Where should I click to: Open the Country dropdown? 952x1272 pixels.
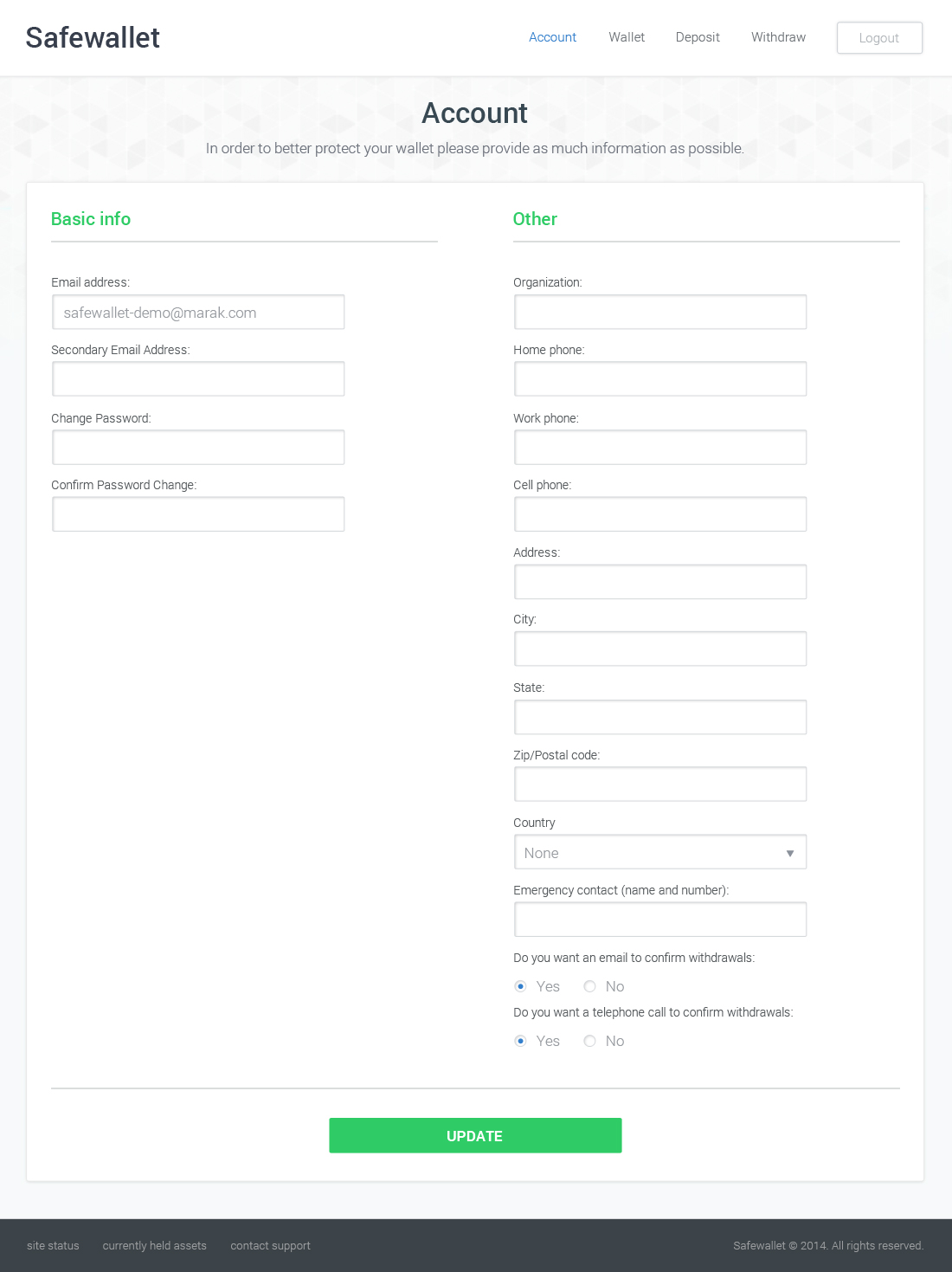[660, 852]
